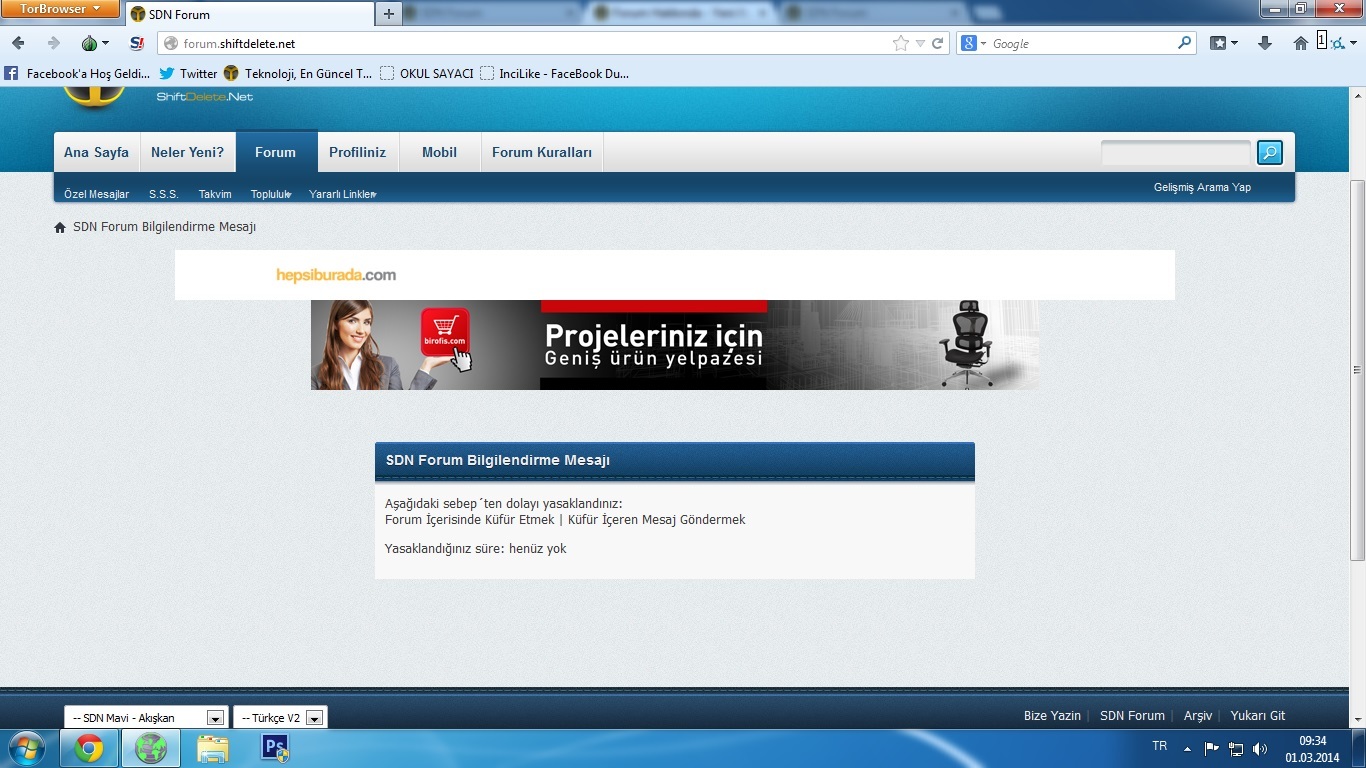Image resolution: width=1366 pixels, height=768 pixels.
Task: Open the network tray icon
Action: point(1236,748)
